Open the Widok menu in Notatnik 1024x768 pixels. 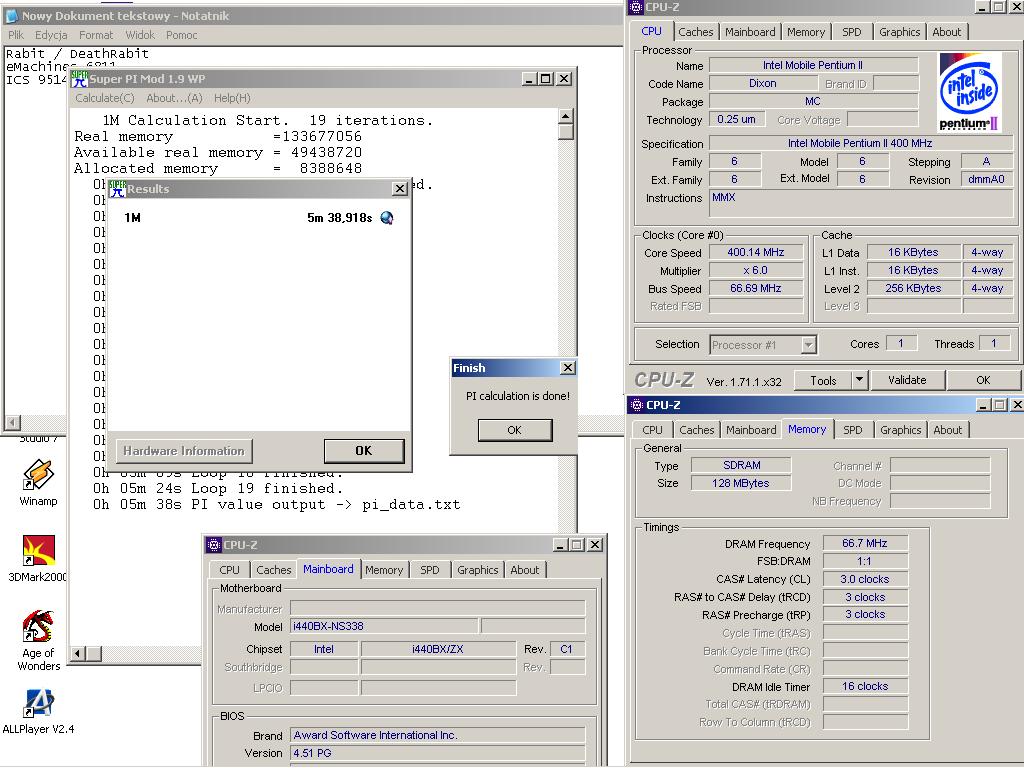[x=140, y=35]
